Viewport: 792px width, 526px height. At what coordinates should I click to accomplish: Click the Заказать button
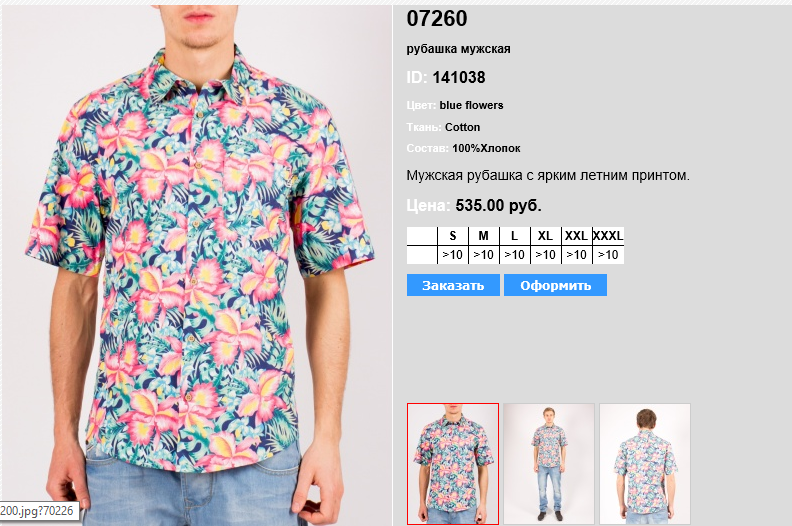(x=453, y=285)
